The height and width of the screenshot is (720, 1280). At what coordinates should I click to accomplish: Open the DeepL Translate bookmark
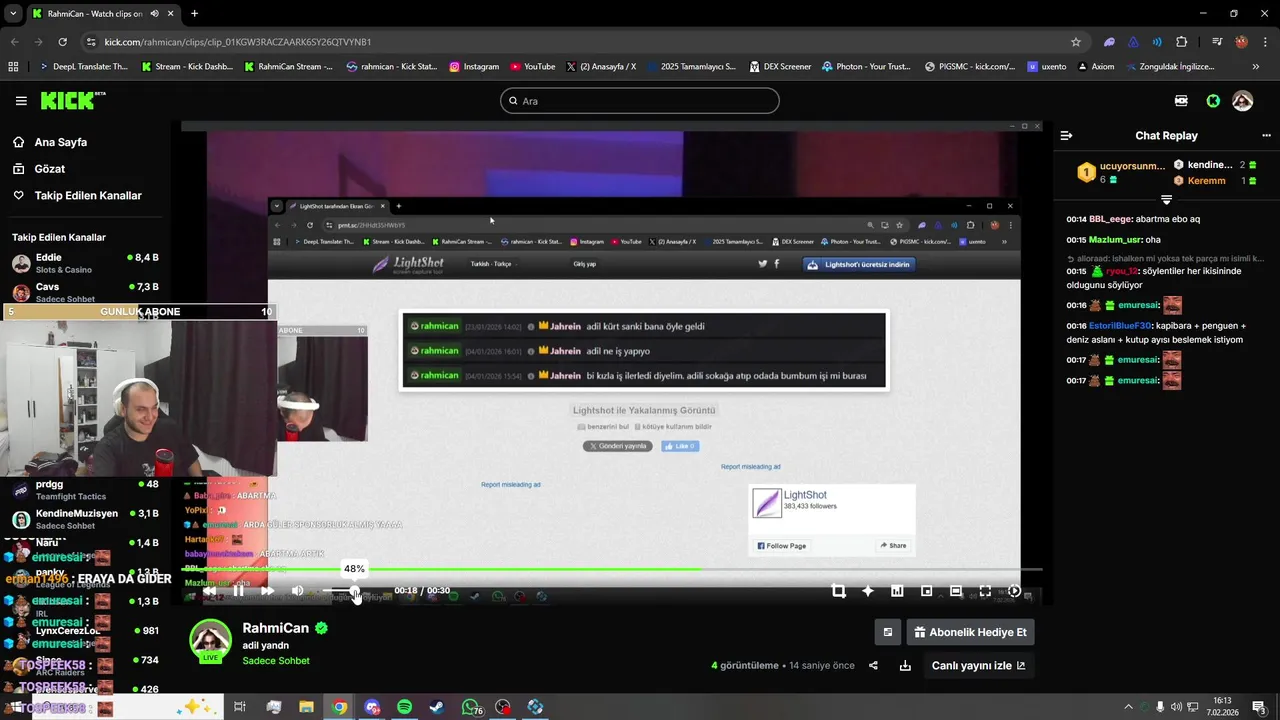point(84,67)
